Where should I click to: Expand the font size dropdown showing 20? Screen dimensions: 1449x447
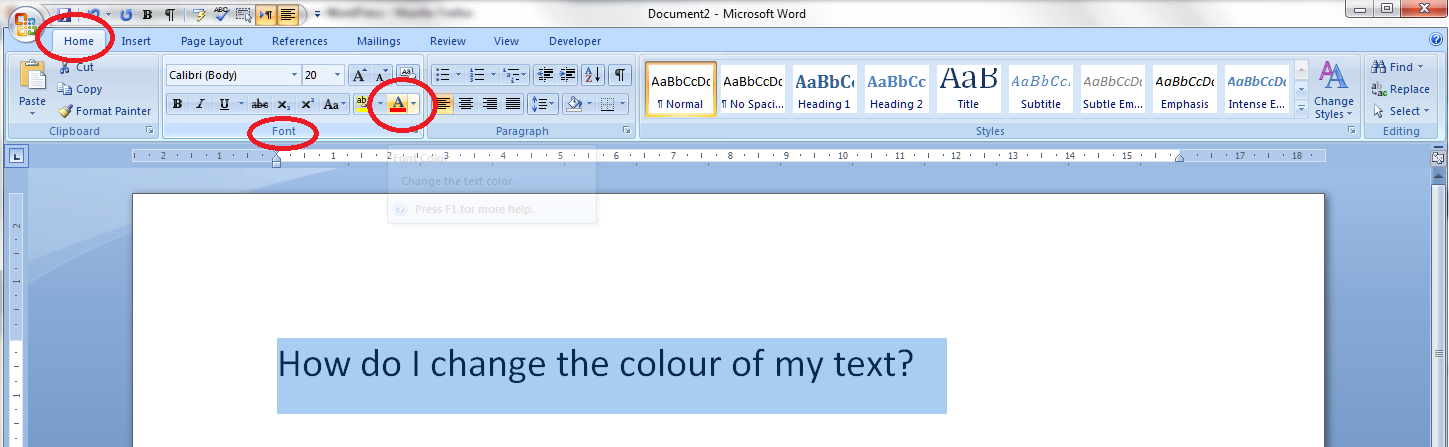tap(338, 75)
